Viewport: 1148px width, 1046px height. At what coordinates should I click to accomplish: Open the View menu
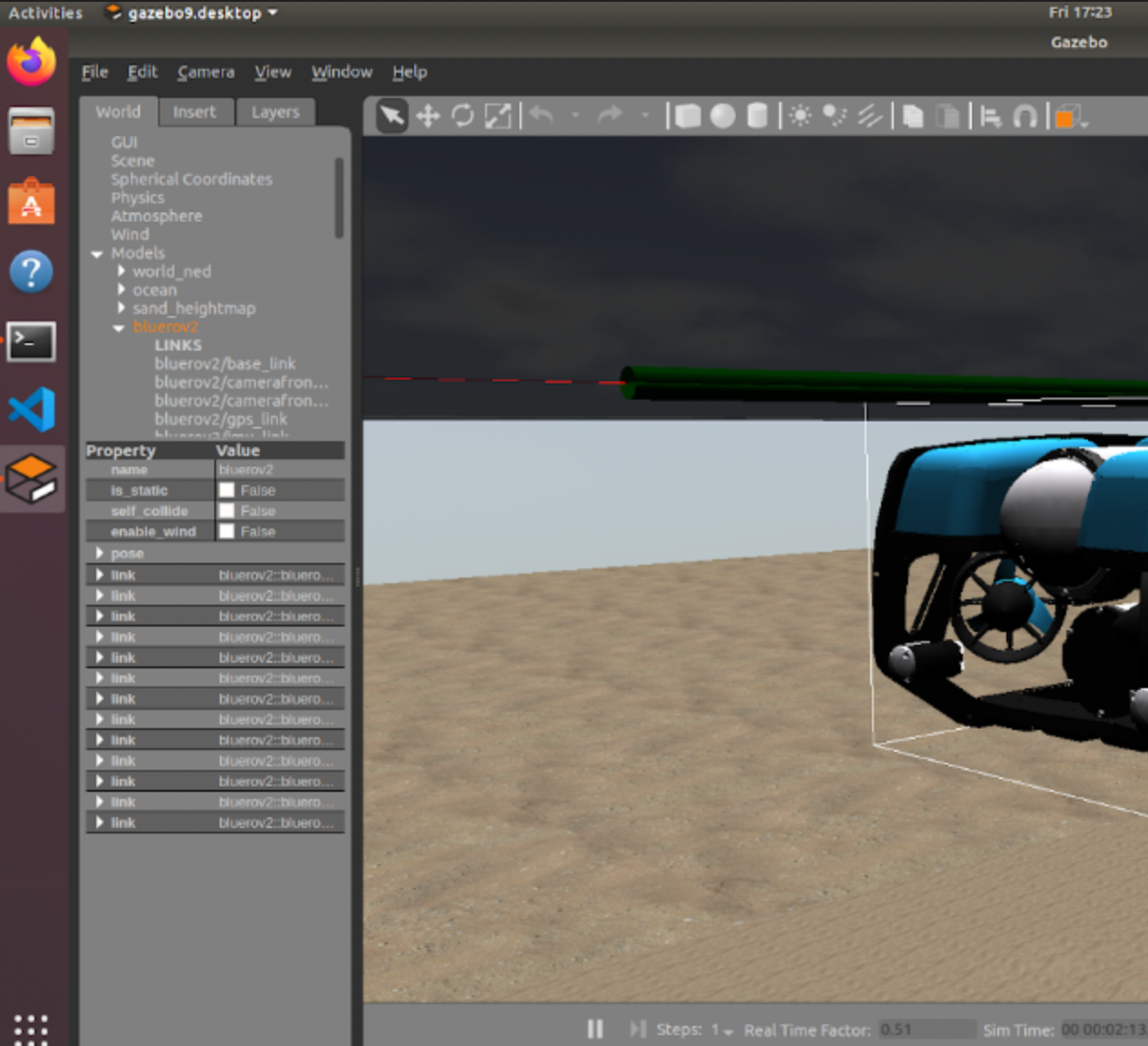[272, 72]
